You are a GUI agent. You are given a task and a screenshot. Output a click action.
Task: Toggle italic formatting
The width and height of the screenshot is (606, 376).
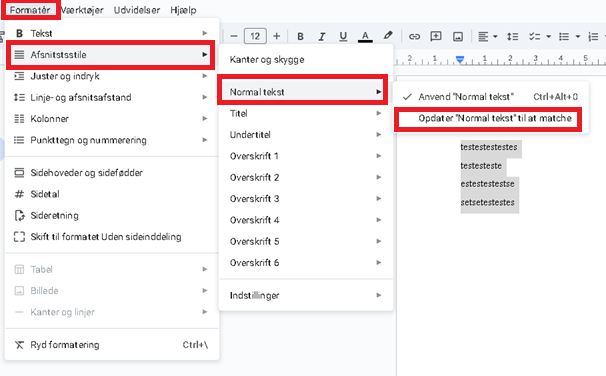[x=321, y=36]
